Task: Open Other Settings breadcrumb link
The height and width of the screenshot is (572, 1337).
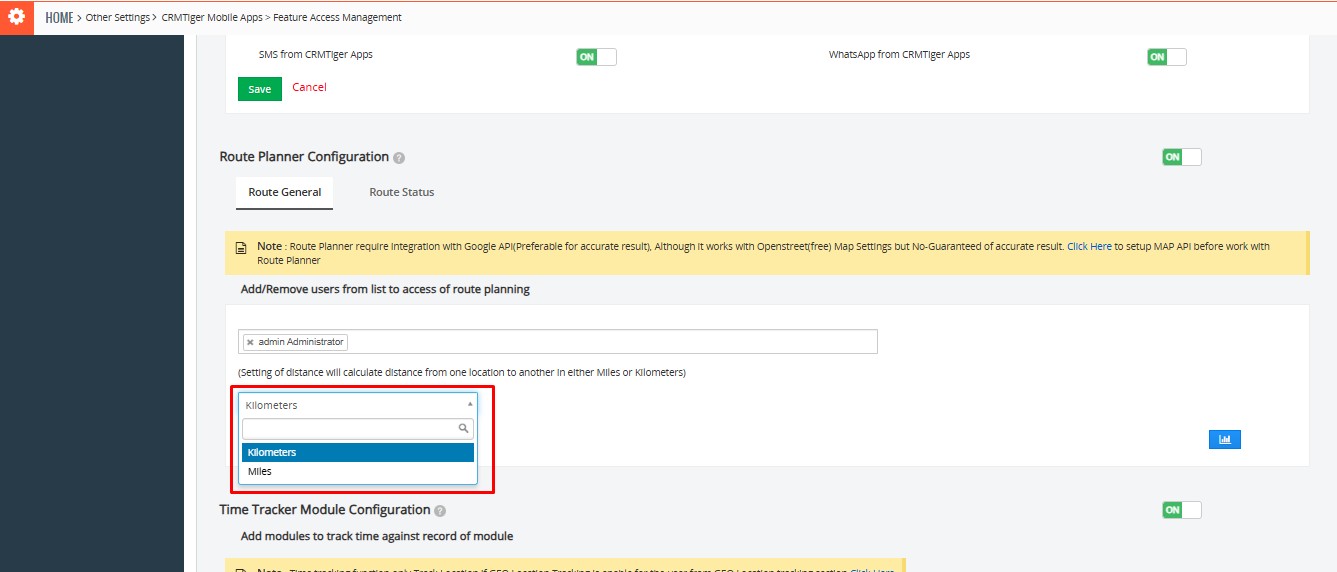Action: click(x=118, y=18)
